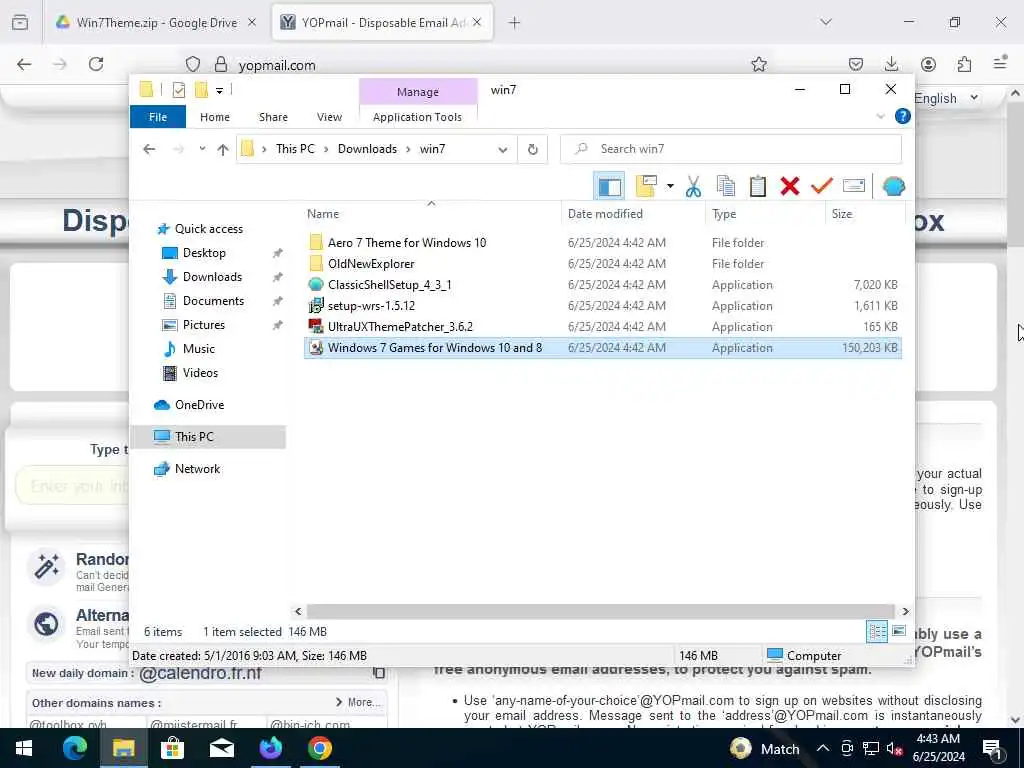Open Firefox downloads panel

(891, 64)
